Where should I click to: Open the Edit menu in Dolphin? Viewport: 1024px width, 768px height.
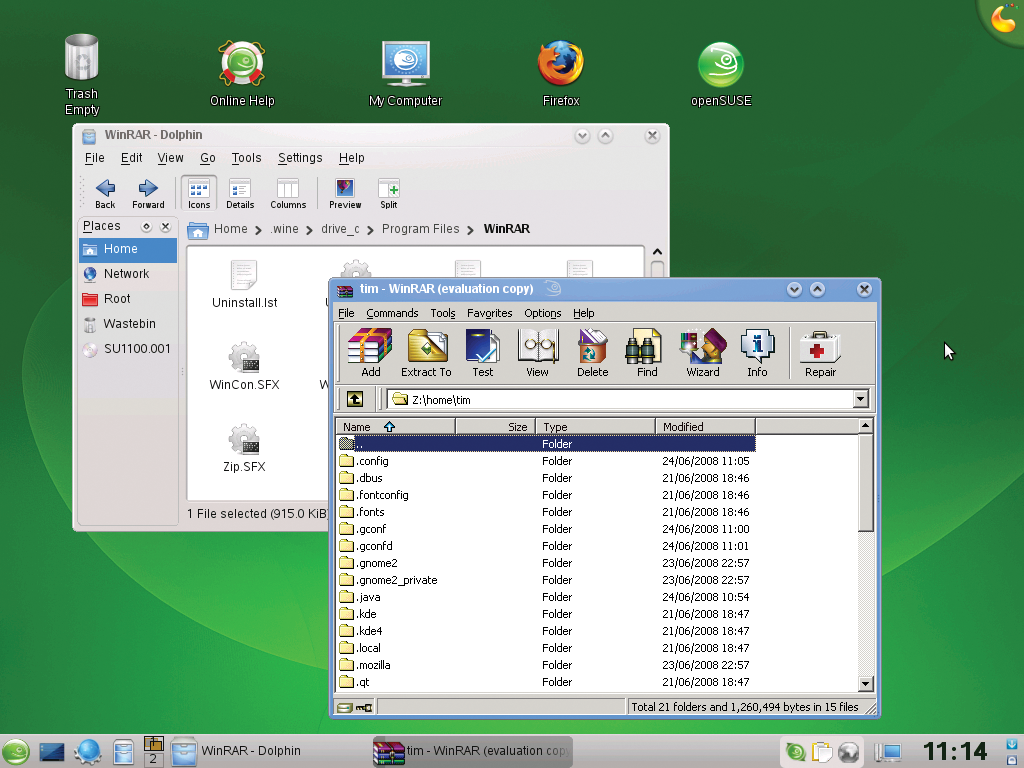[131, 158]
